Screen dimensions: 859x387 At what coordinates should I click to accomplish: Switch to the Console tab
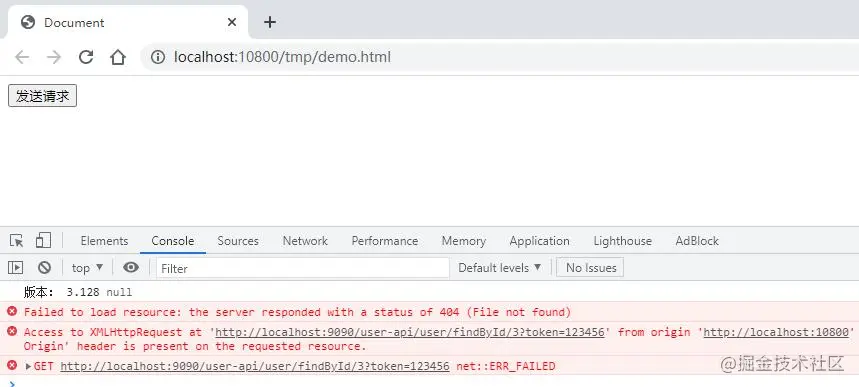[x=173, y=241]
